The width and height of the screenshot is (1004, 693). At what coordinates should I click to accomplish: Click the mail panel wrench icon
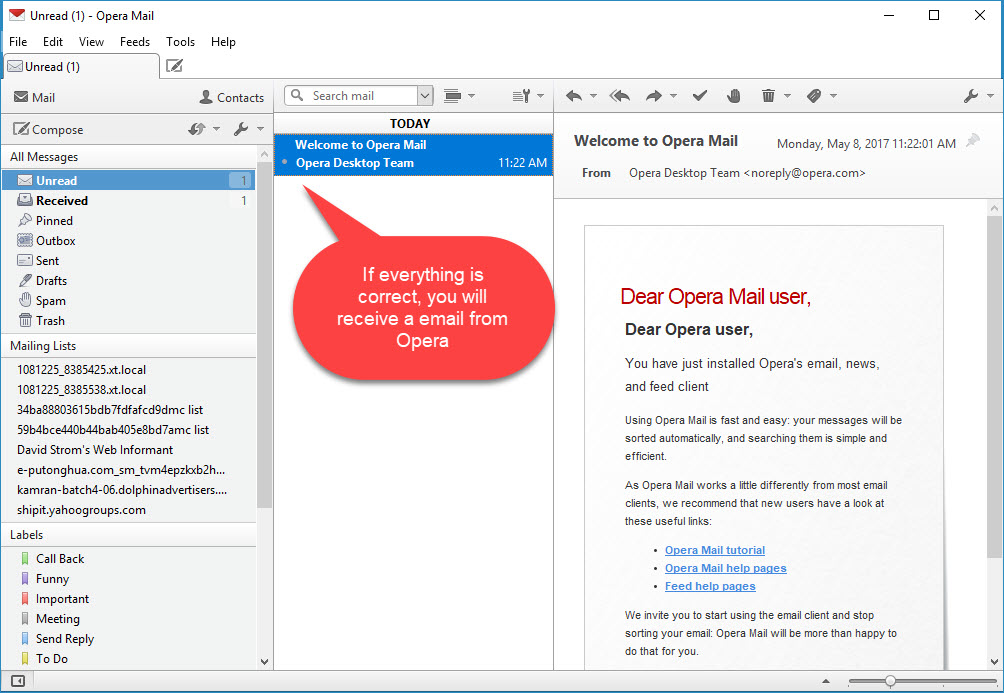click(x=241, y=129)
